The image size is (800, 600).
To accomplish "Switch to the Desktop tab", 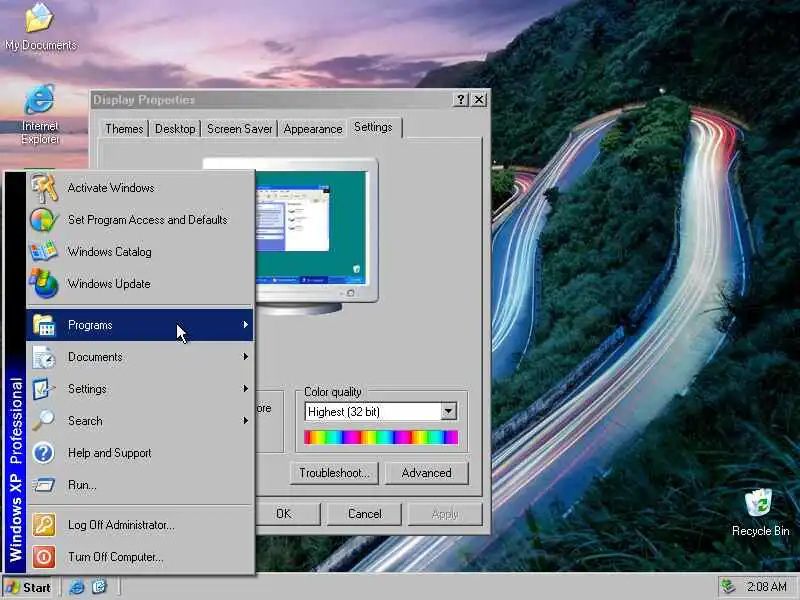I will (x=175, y=129).
